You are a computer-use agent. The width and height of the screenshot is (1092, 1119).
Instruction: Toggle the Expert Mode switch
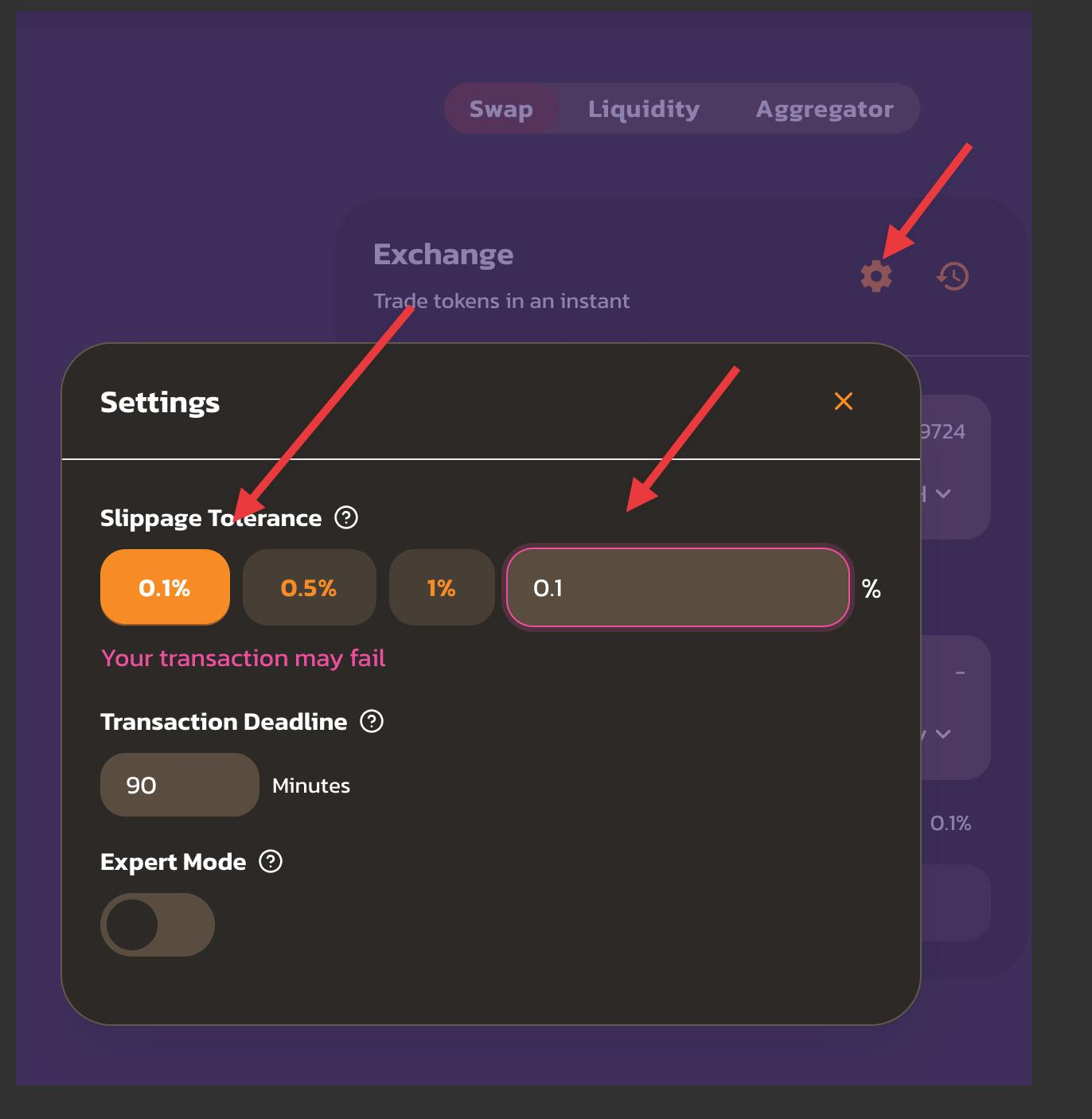[158, 925]
